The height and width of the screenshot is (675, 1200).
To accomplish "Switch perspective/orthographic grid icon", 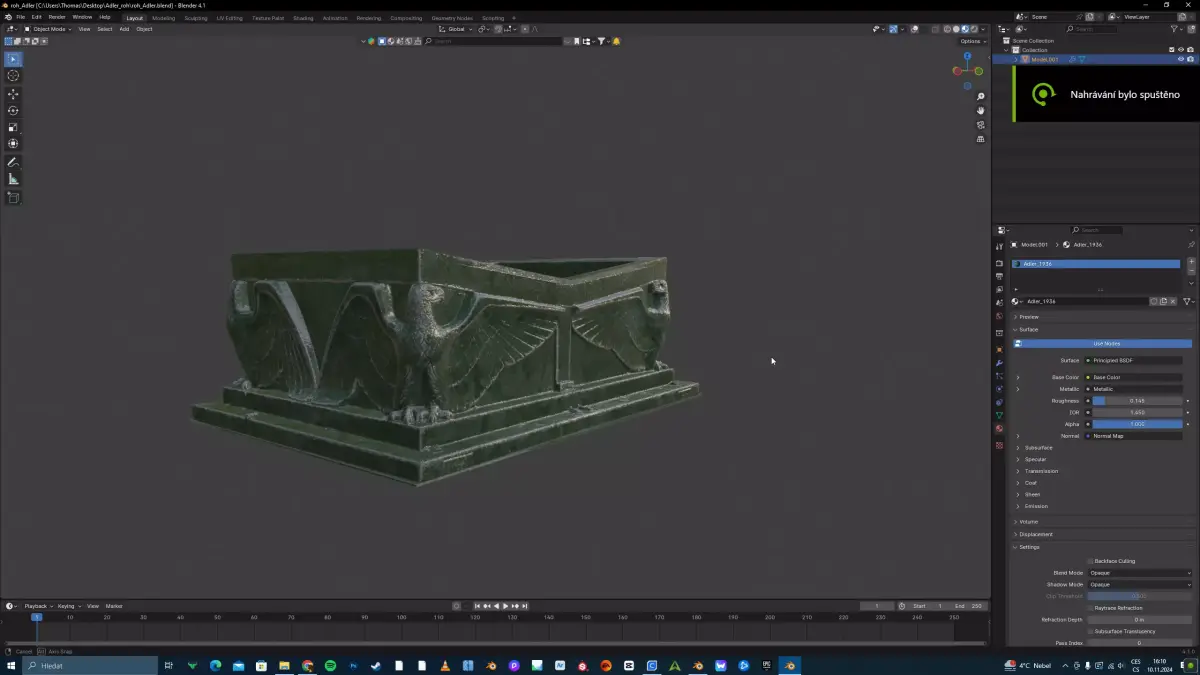I will point(981,139).
